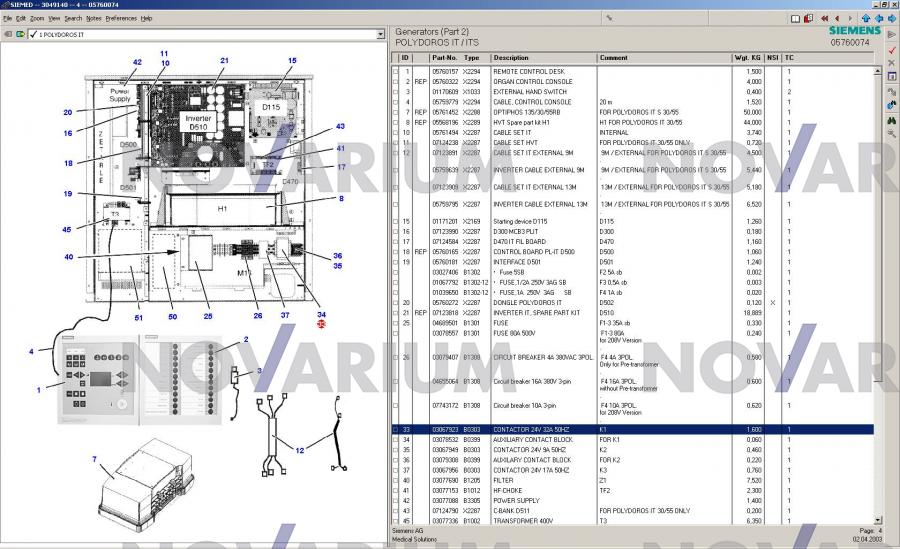Image resolution: width=900 pixels, height=549 pixels.
Task: Open the POLYDOROS IT illustration dropdown
Action: [x=380, y=34]
